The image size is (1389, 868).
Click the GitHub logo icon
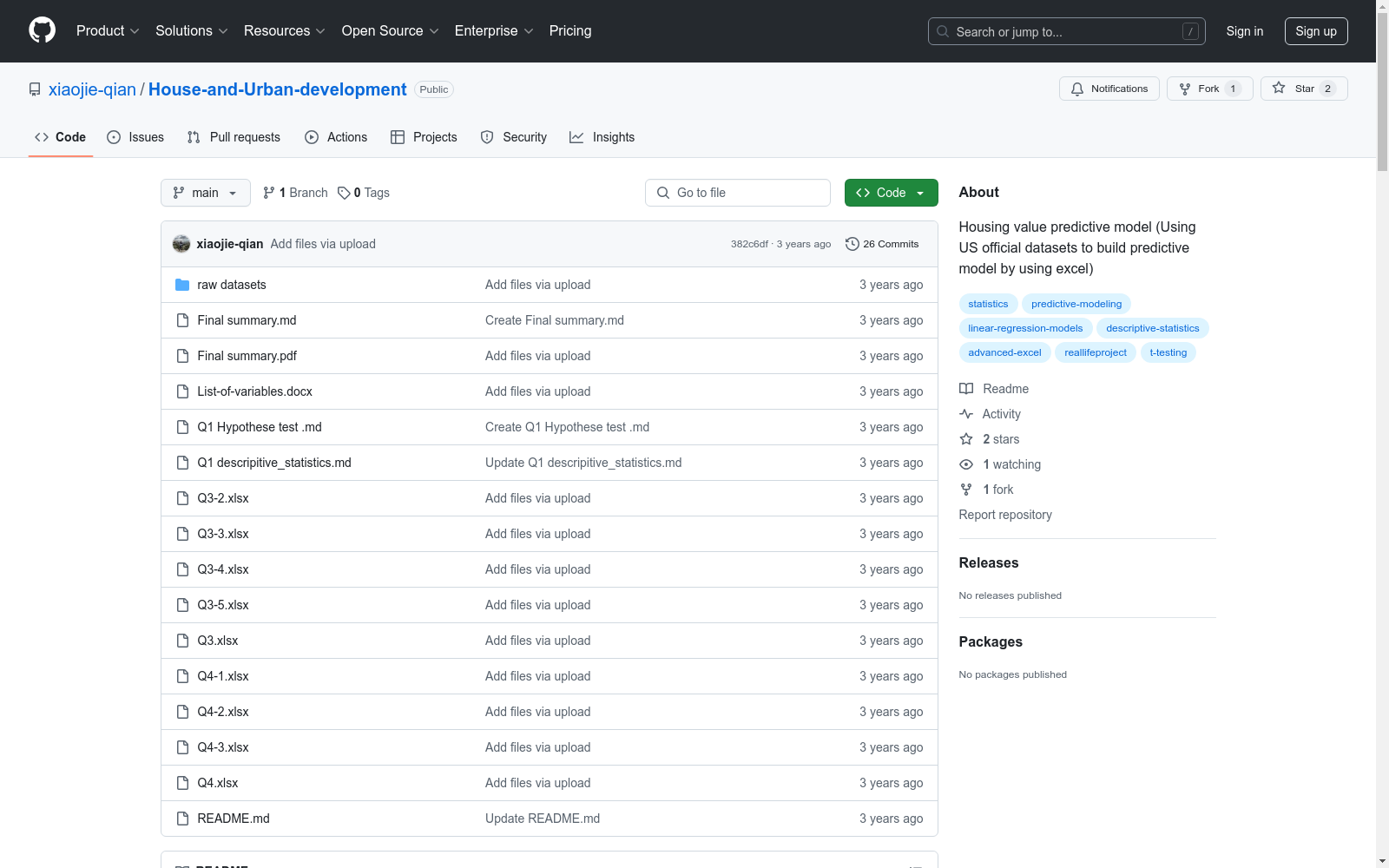(42, 30)
